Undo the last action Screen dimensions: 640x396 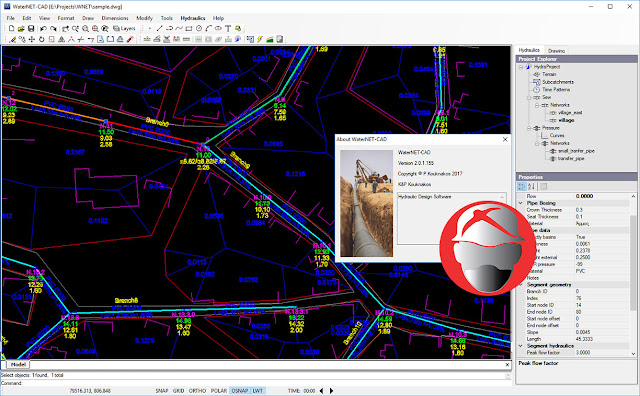click(43, 29)
